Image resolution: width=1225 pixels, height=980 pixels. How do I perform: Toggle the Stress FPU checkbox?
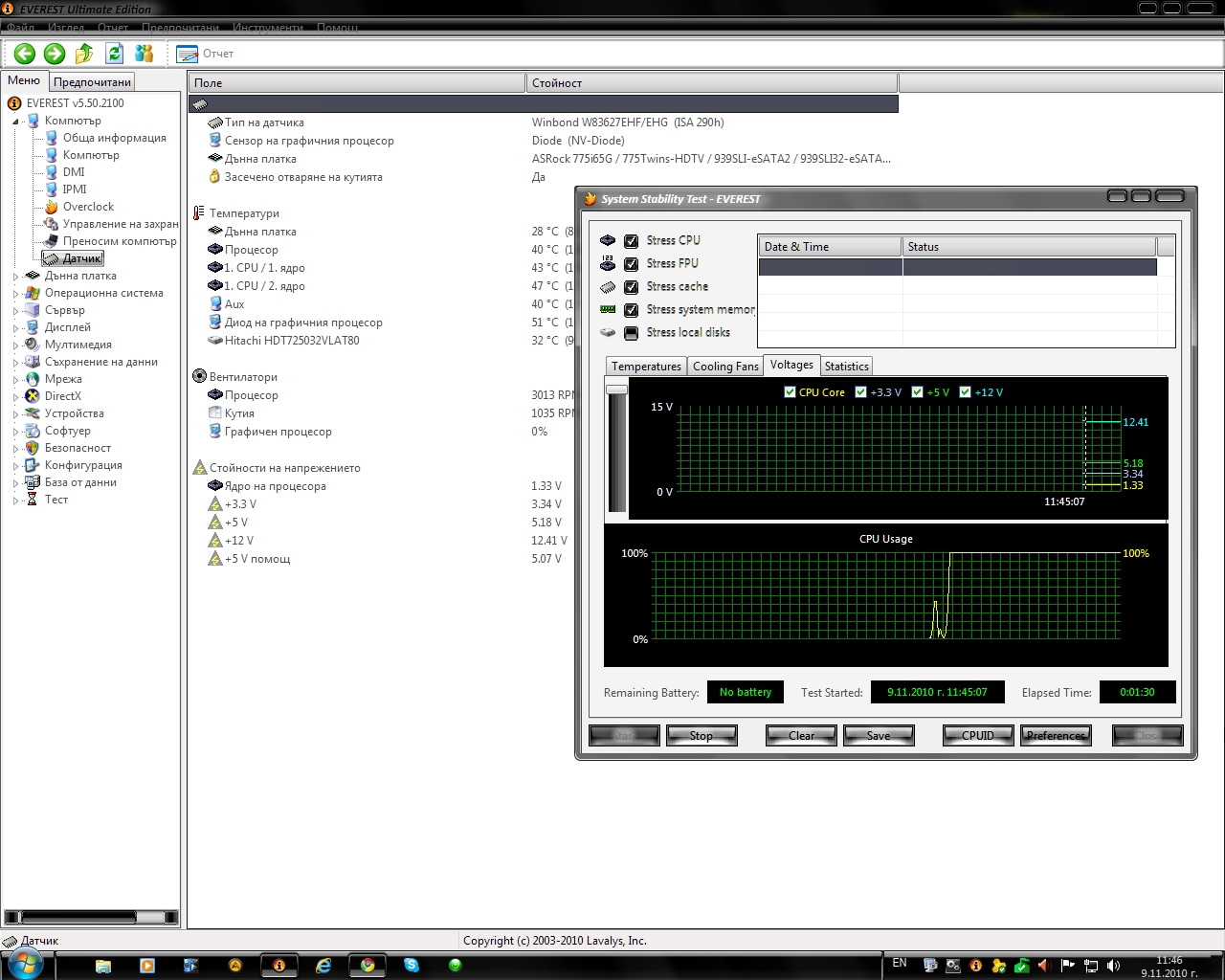click(x=632, y=264)
